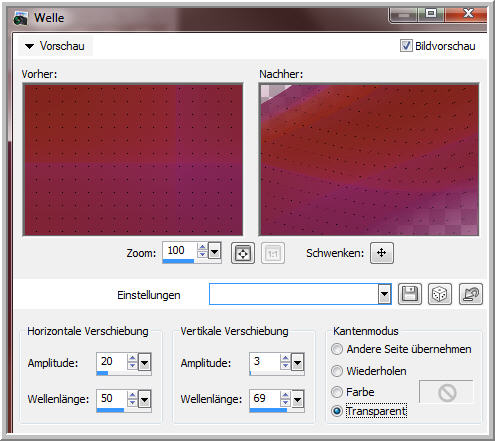Decrease vertical Amplitude with down arrow

[285, 366]
